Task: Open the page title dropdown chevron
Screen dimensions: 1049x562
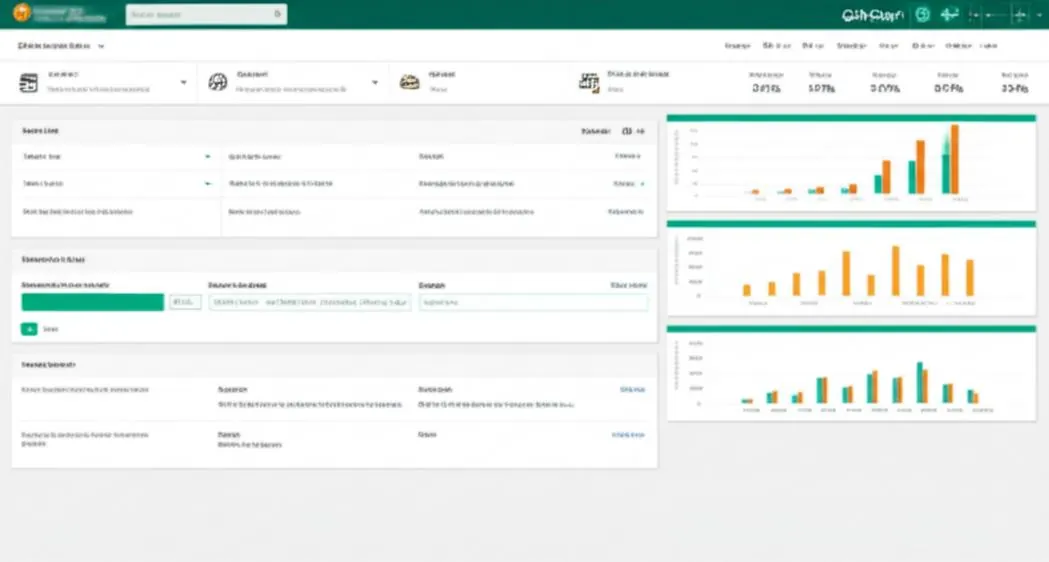Action: point(101,46)
